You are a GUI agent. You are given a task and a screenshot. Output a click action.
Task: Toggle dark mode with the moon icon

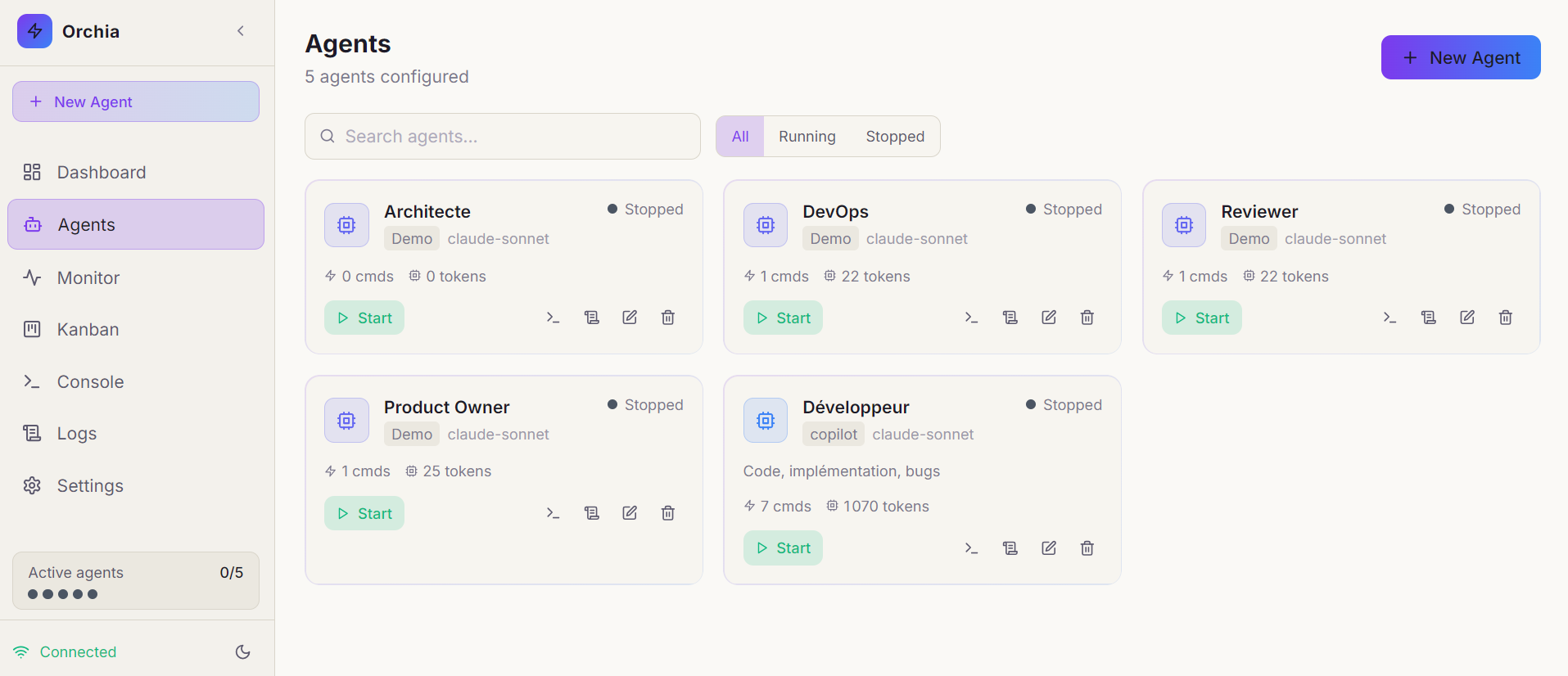(243, 652)
